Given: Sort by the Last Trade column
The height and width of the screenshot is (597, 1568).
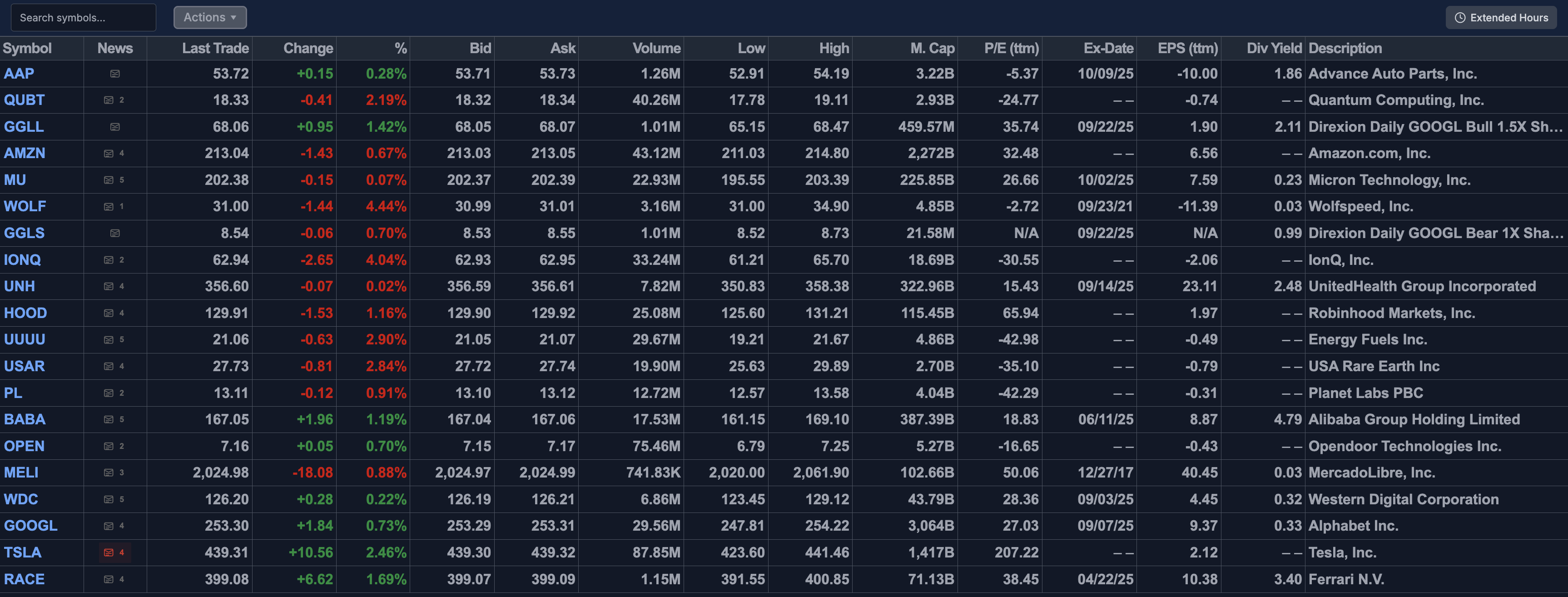Looking at the screenshot, I should click(x=215, y=48).
